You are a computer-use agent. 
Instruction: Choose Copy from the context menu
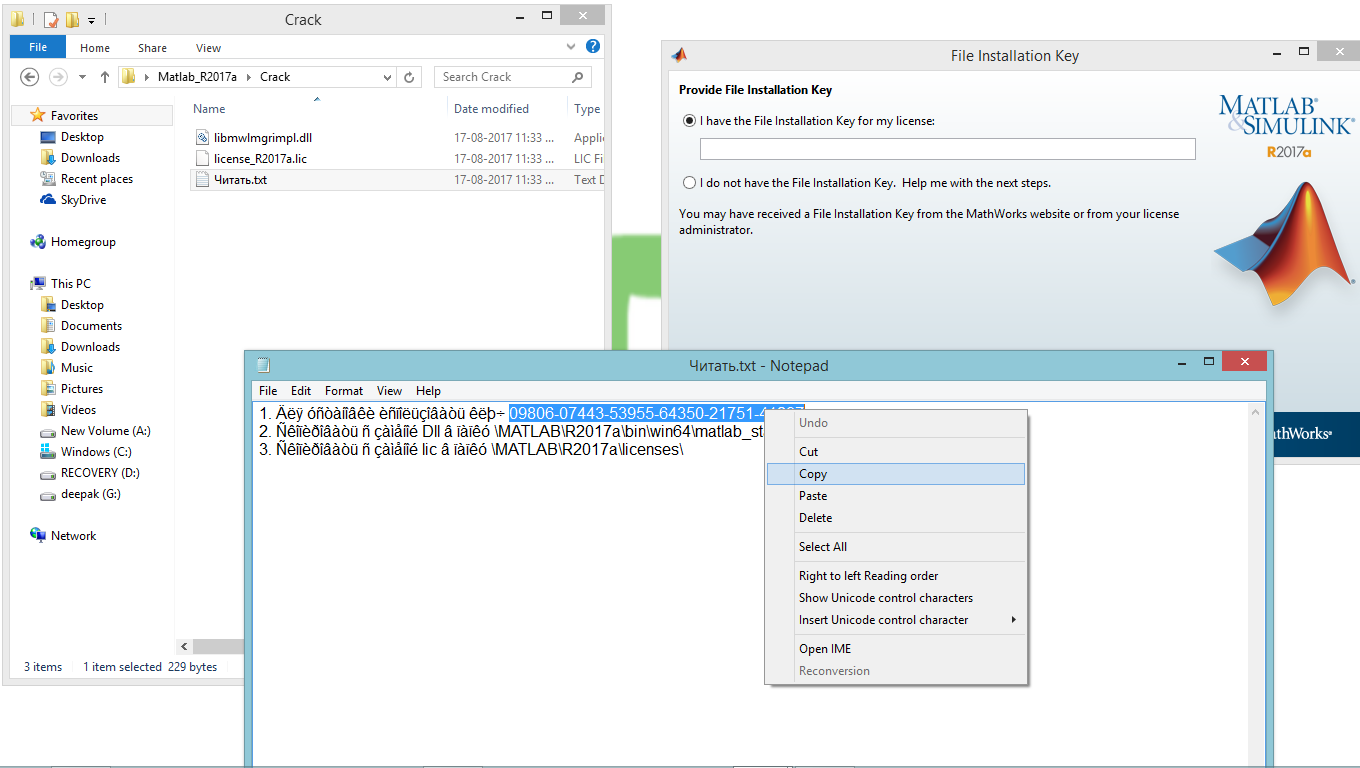pyautogui.click(x=896, y=474)
